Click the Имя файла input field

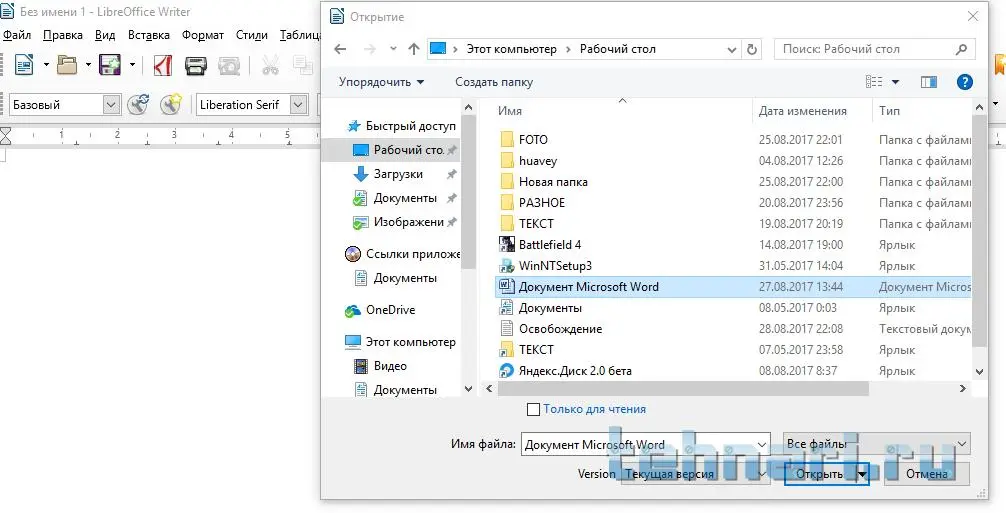[x=645, y=444]
